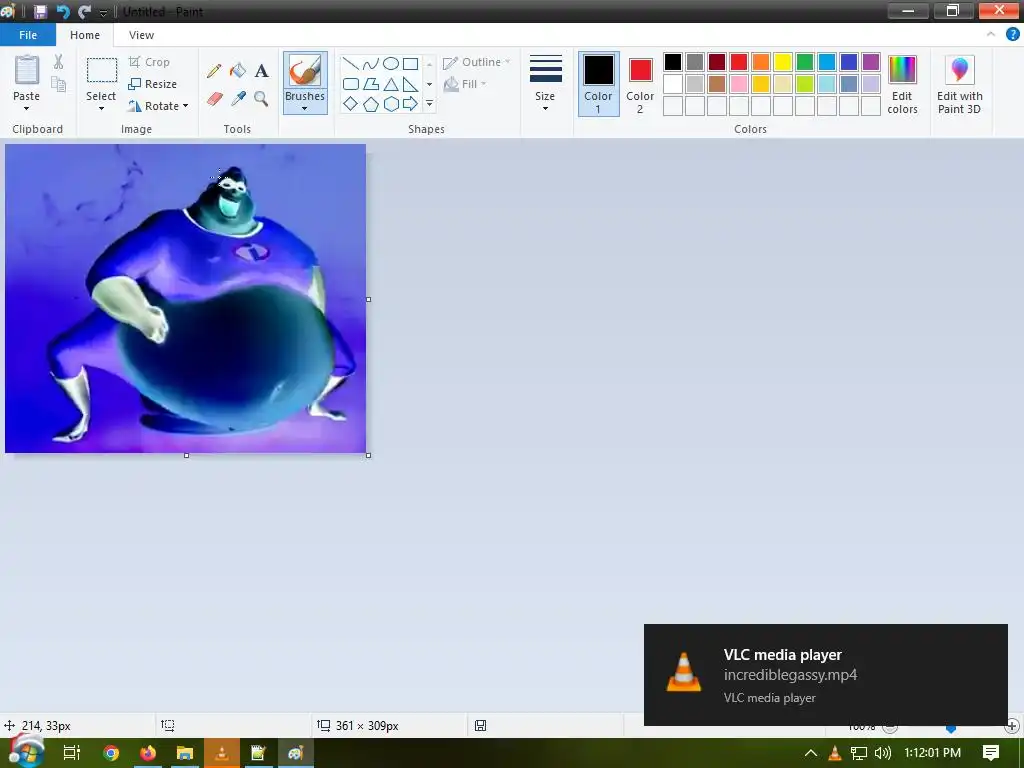Screen dimensions: 1024x768
Task: Open Edit with Paint 3D
Action: pos(959,85)
